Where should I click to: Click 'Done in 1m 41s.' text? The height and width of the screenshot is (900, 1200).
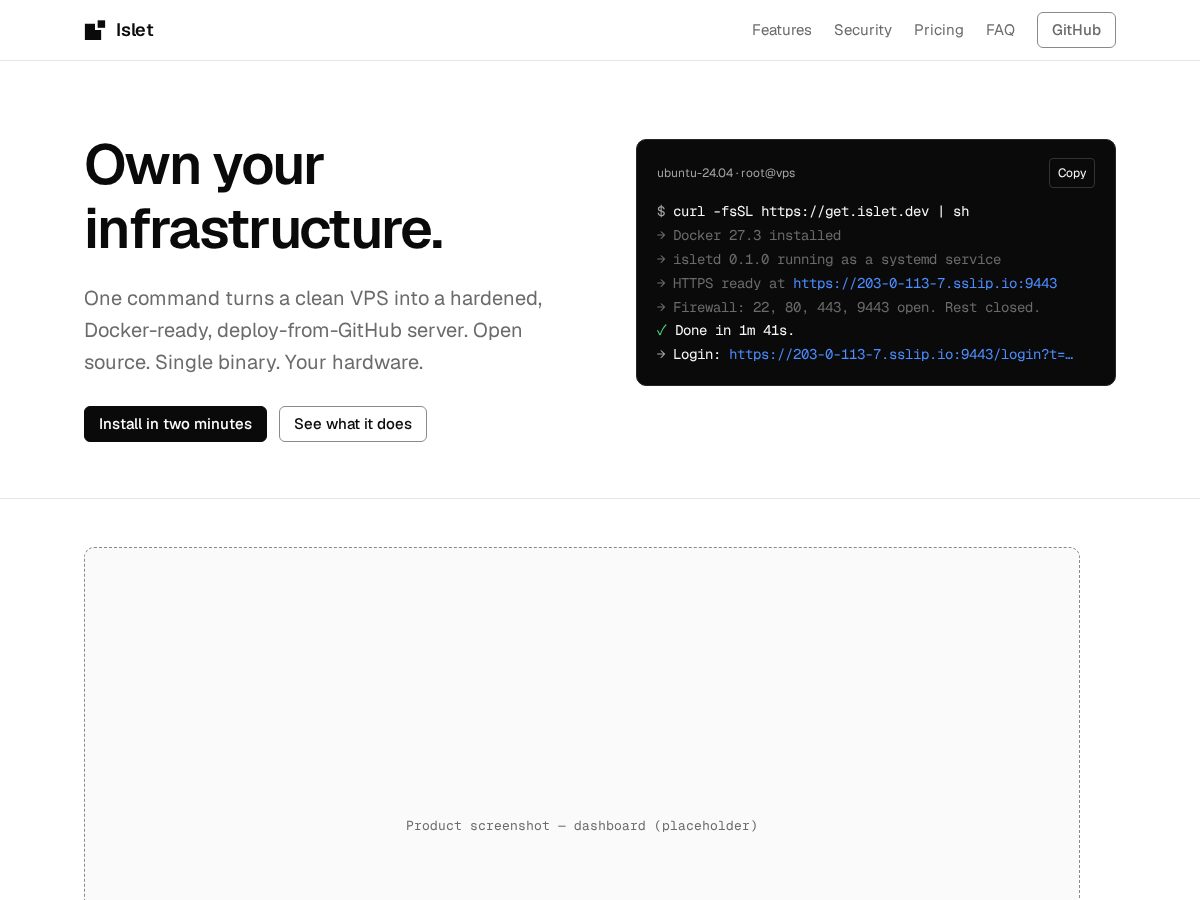735,330
